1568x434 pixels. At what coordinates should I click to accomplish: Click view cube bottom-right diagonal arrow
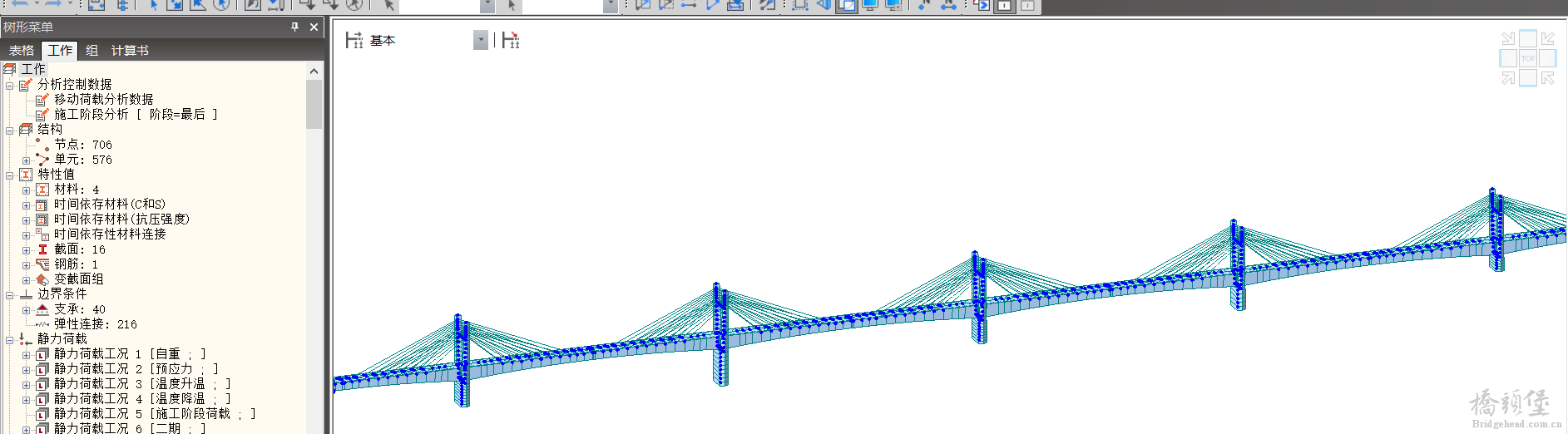pos(1547,78)
